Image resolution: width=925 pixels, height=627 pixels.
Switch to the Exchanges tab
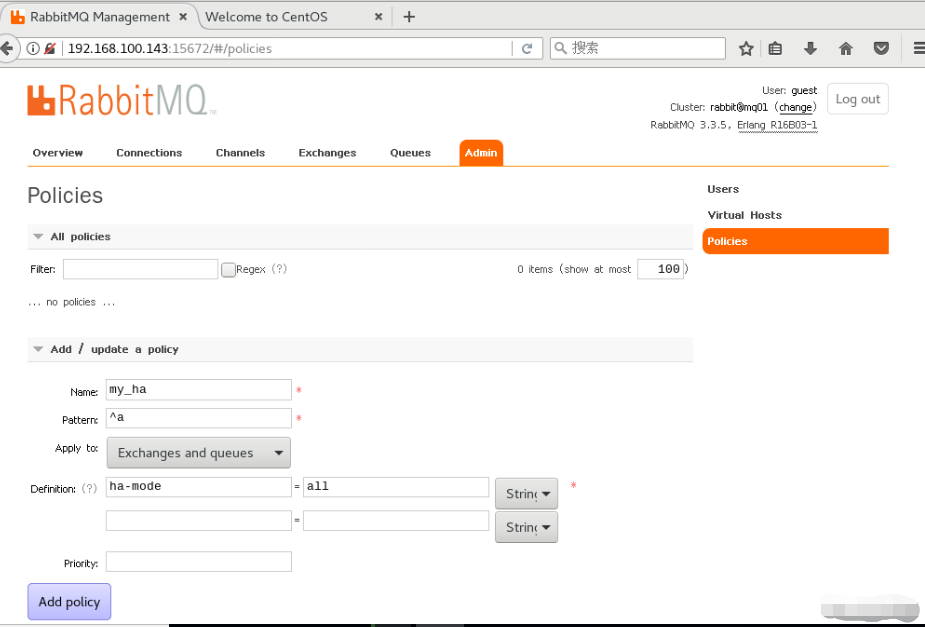[327, 153]
